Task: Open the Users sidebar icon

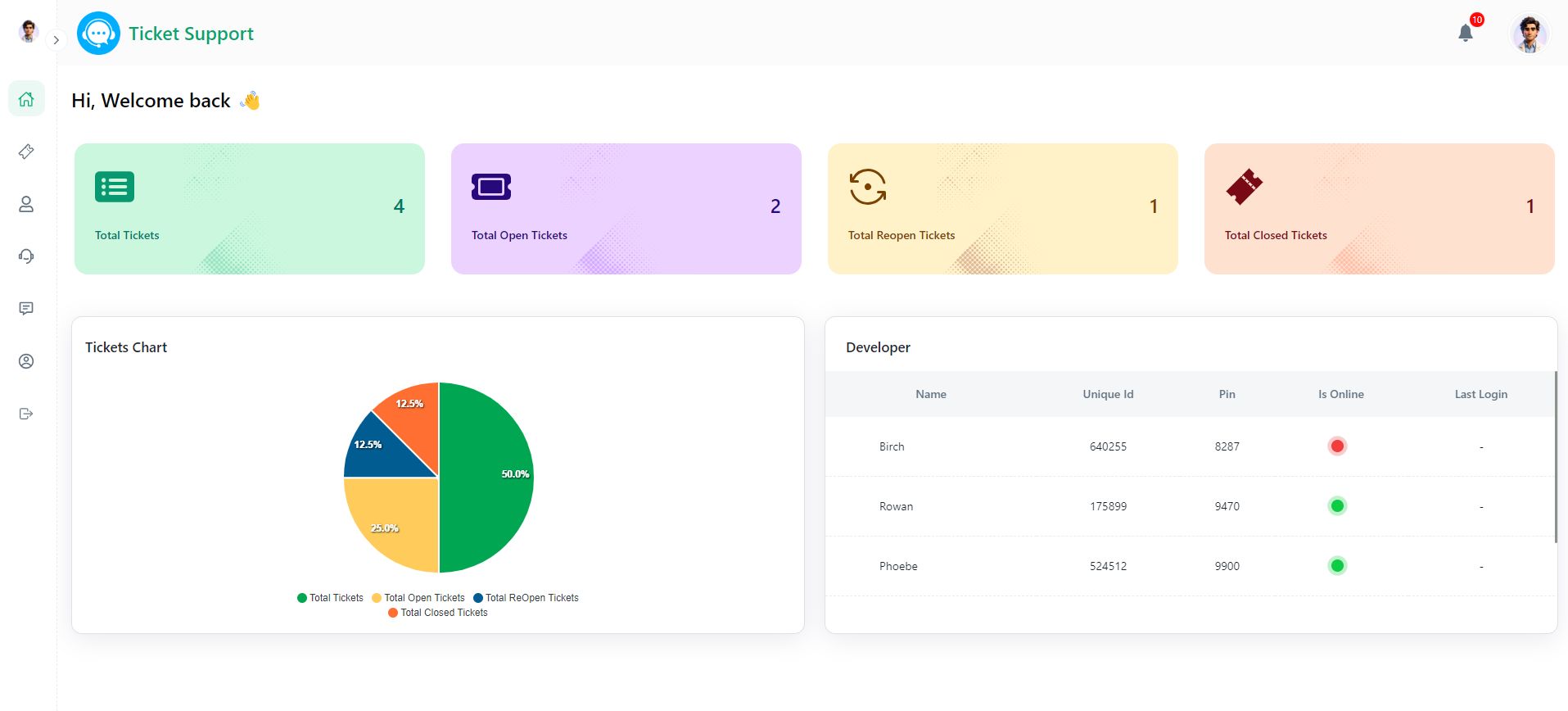Action: point(26,204)
